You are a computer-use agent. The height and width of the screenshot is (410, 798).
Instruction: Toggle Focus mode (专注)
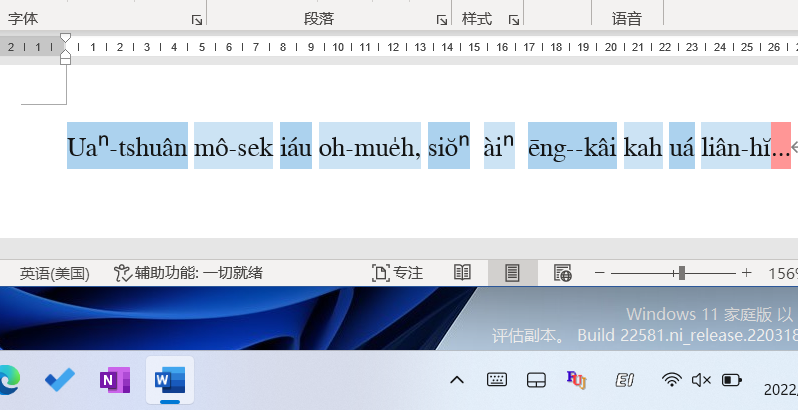(397, 273)
